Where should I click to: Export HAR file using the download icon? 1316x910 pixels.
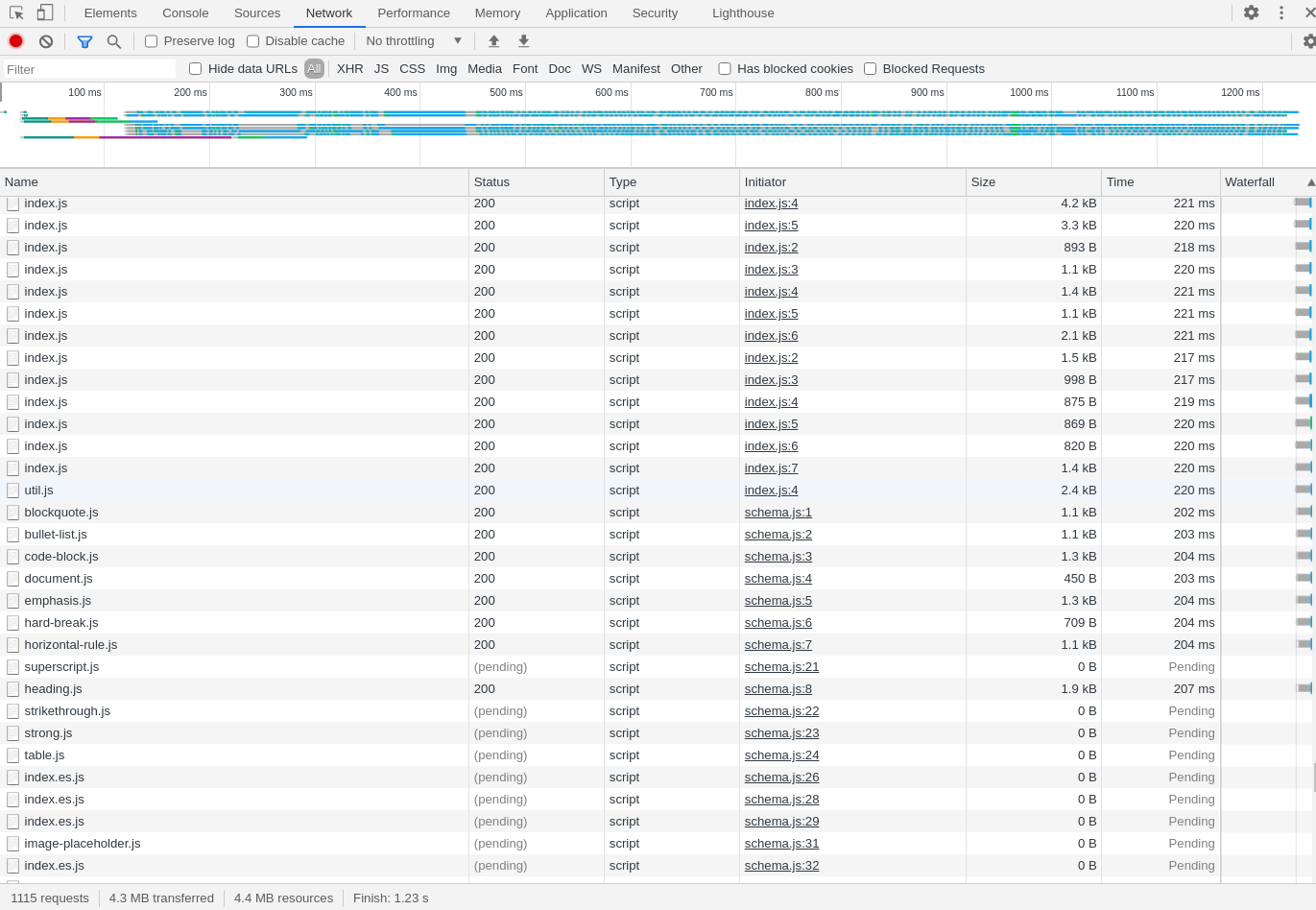[x=523, y=40]
